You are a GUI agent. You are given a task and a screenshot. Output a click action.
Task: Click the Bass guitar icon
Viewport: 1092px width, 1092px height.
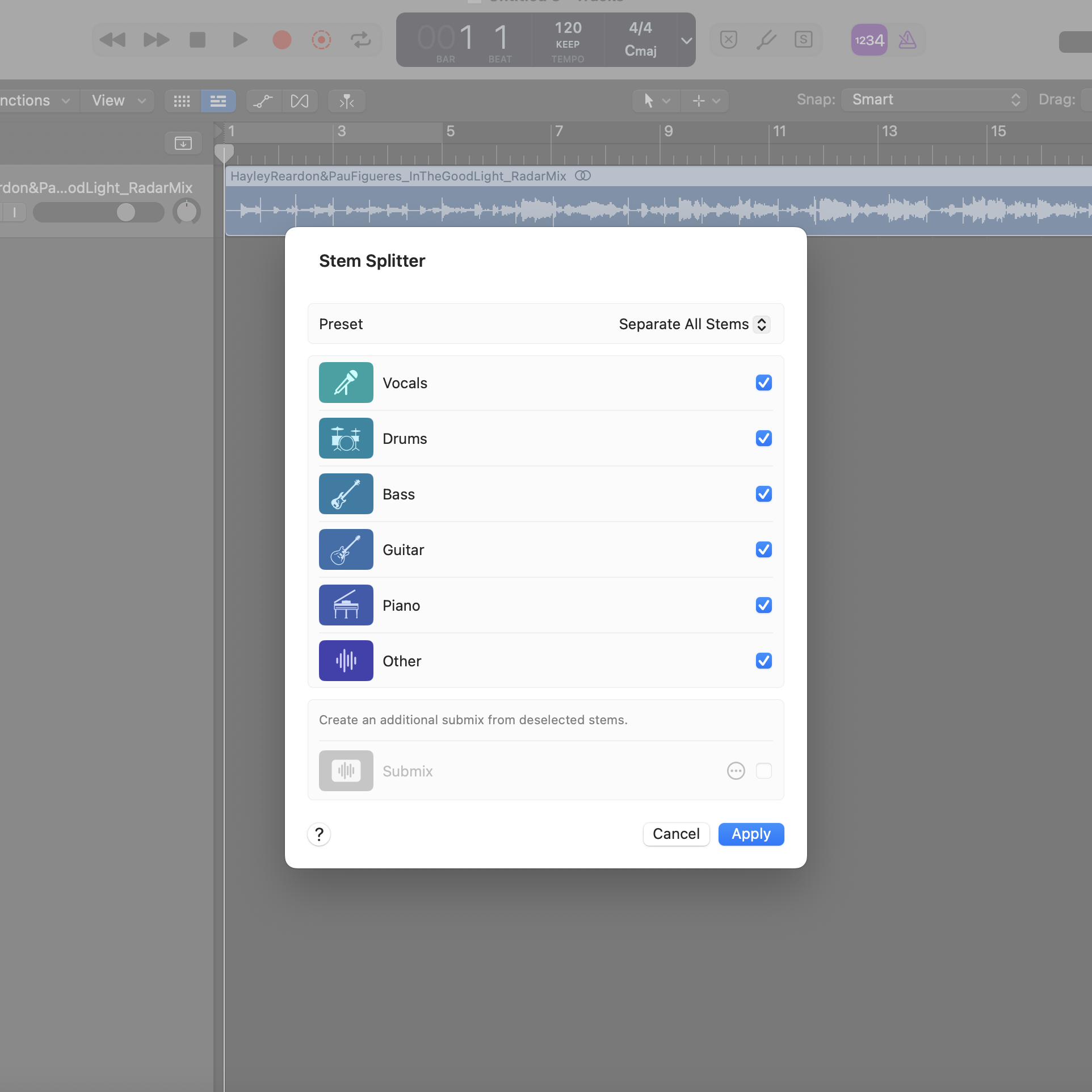pos(346,494)
